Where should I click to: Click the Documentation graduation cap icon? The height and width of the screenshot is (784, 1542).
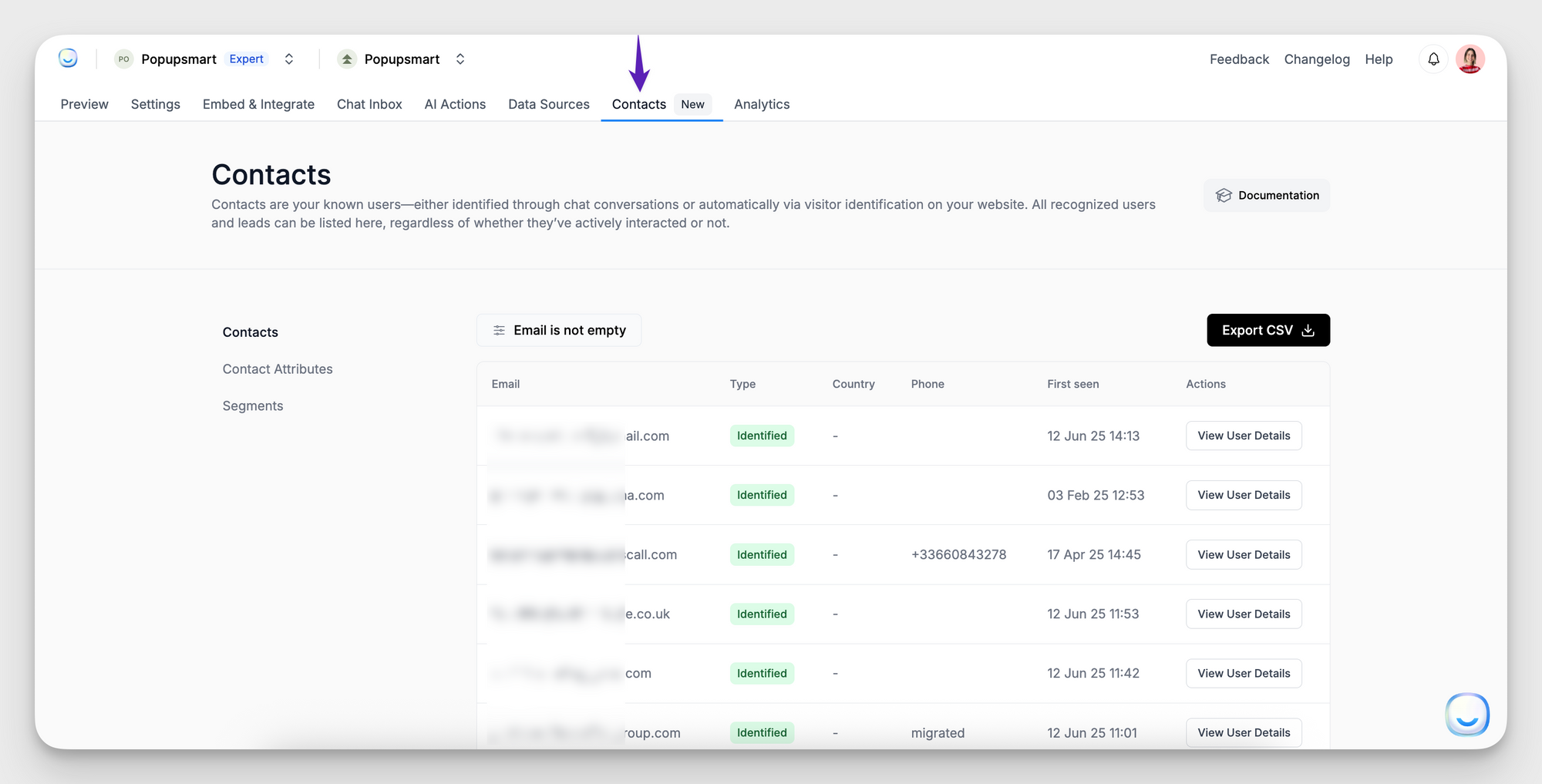point(1224,196)
